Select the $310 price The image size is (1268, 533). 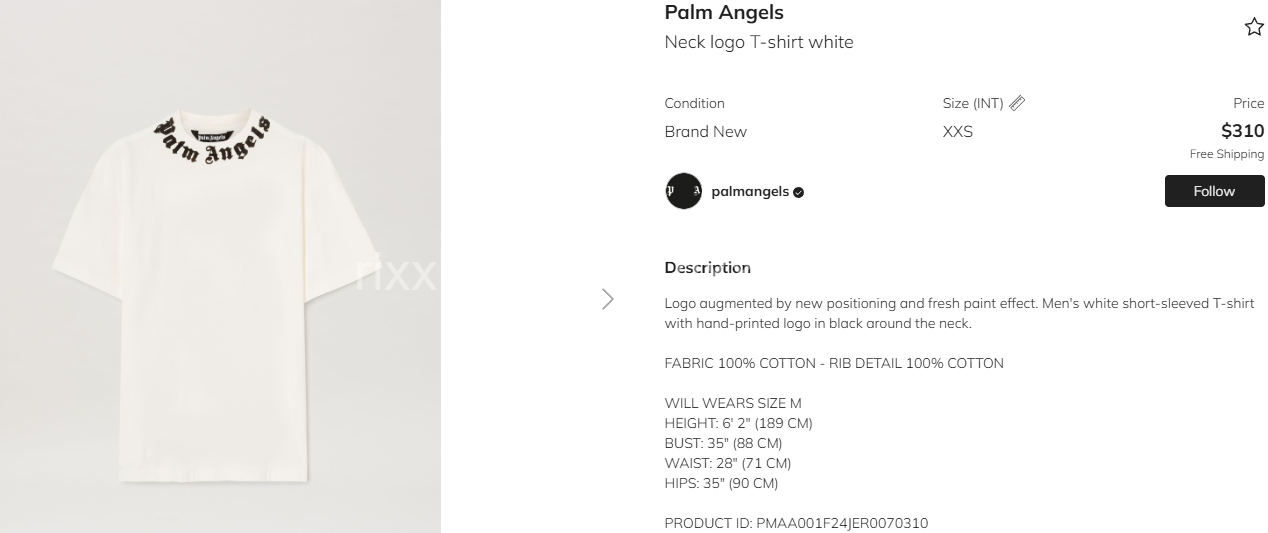pos(1243,131)
